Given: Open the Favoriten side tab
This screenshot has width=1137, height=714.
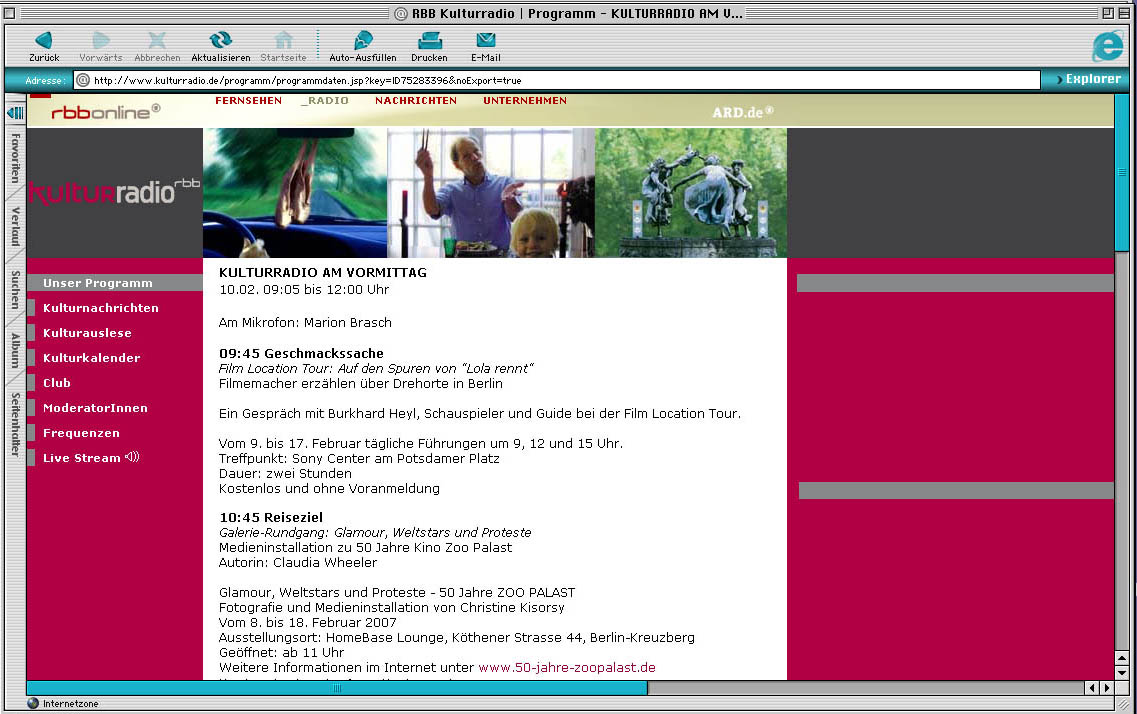Looking at the screenshot, I should [15, 157].
